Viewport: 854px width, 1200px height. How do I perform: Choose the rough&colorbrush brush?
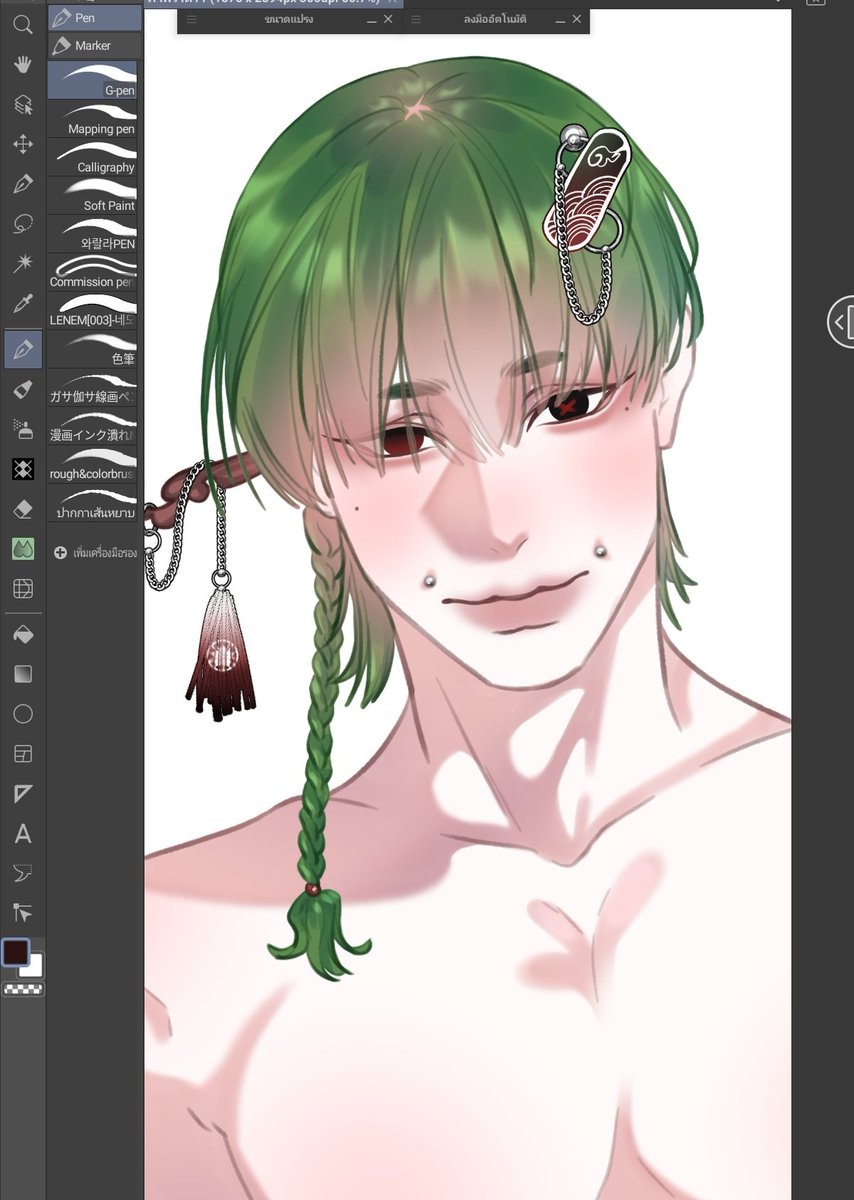[92, 463]
